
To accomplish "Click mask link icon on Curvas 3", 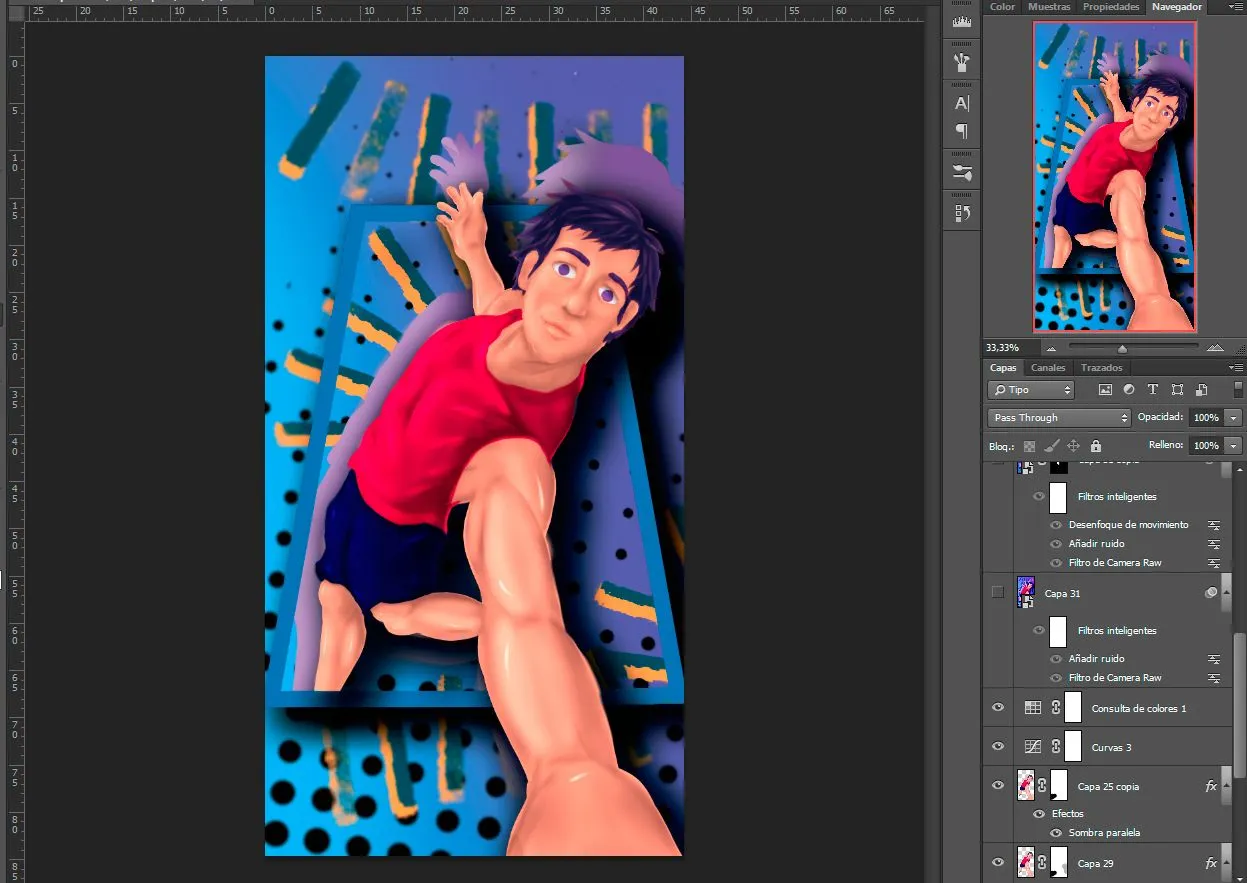I will [x=1055, y=747].
